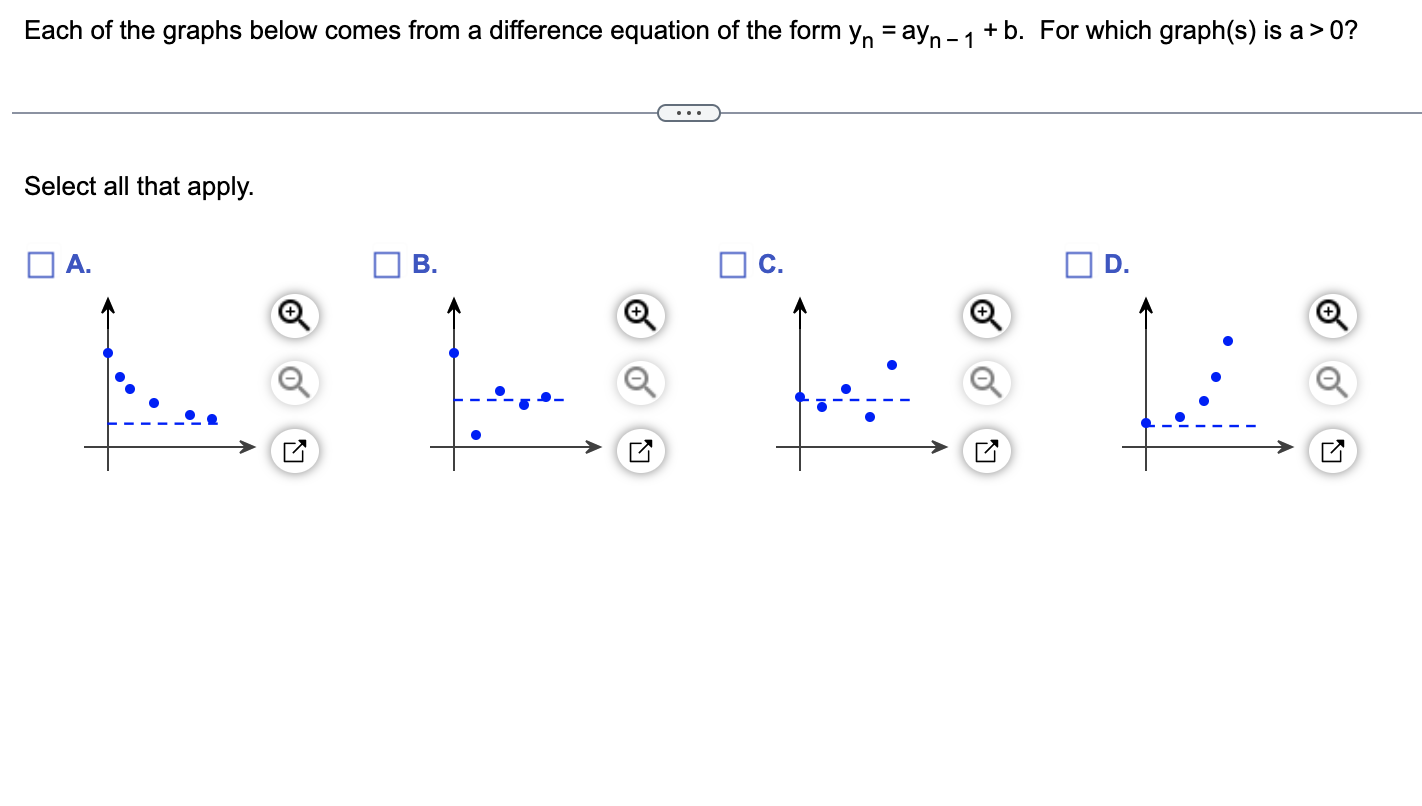Check answer option B checkbox
The width and height of the screenshot is (1422, 806).
387,265
